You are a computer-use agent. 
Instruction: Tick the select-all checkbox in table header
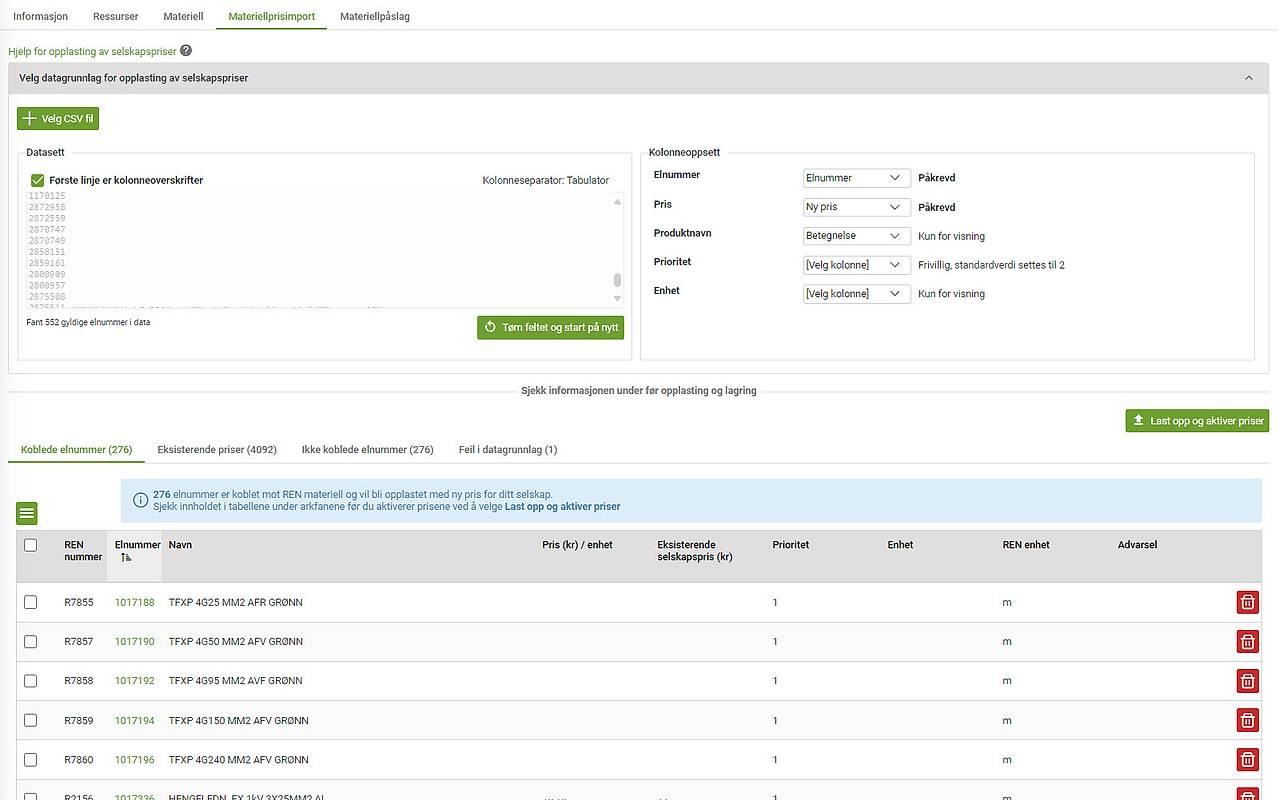point(30,545)
